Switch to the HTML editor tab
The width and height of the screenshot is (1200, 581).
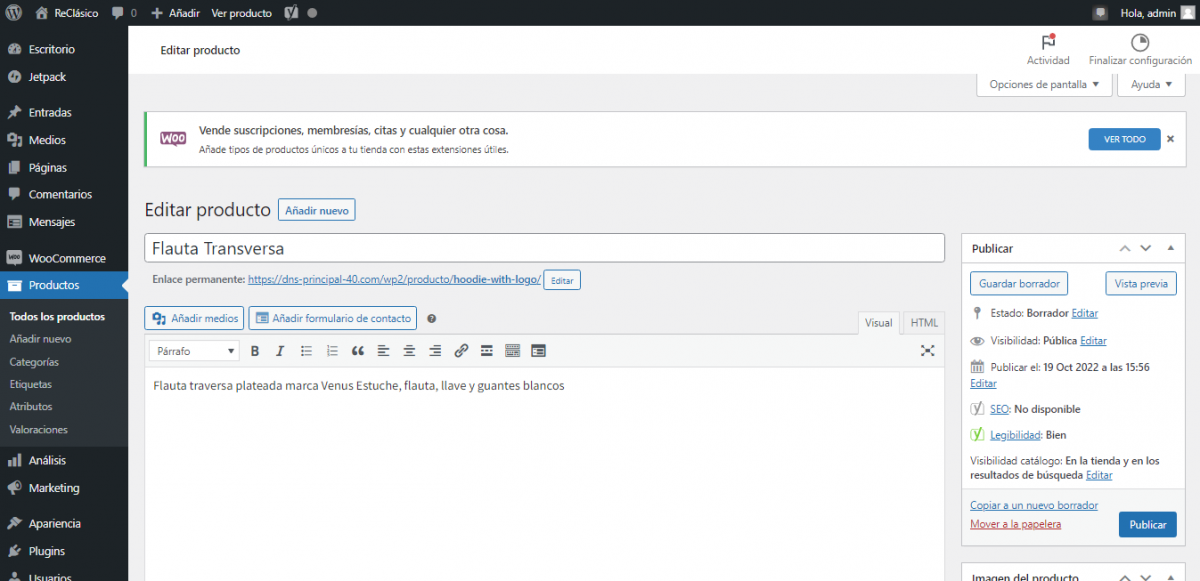(x=924, y=323)
